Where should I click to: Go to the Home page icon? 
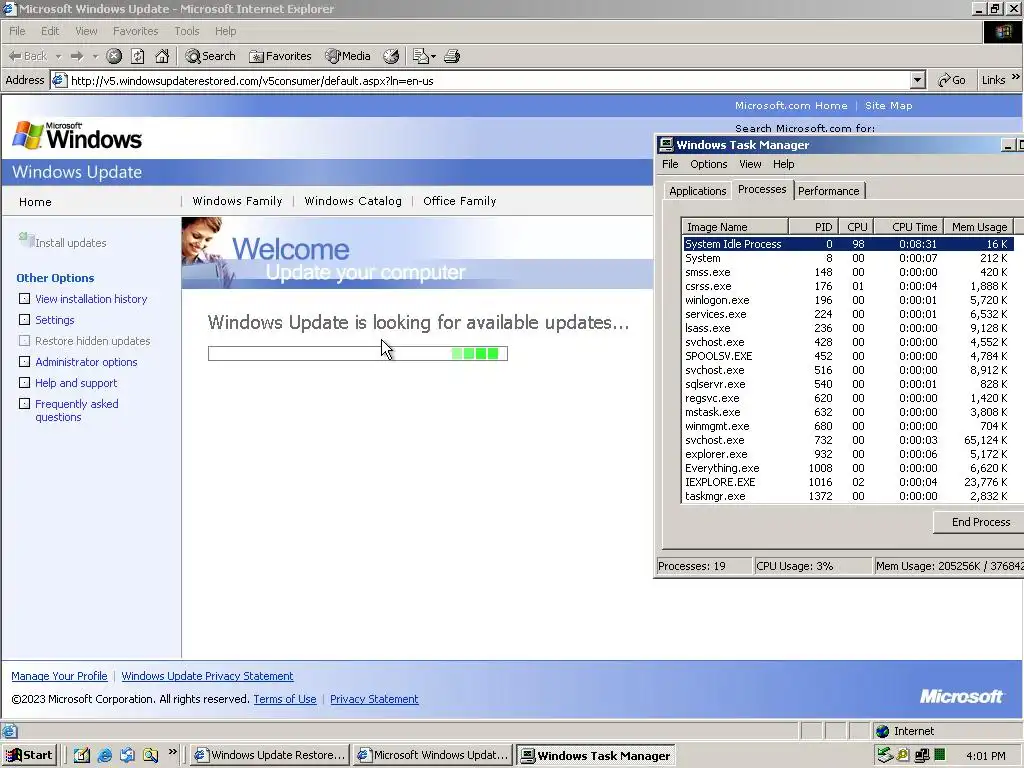162,56
